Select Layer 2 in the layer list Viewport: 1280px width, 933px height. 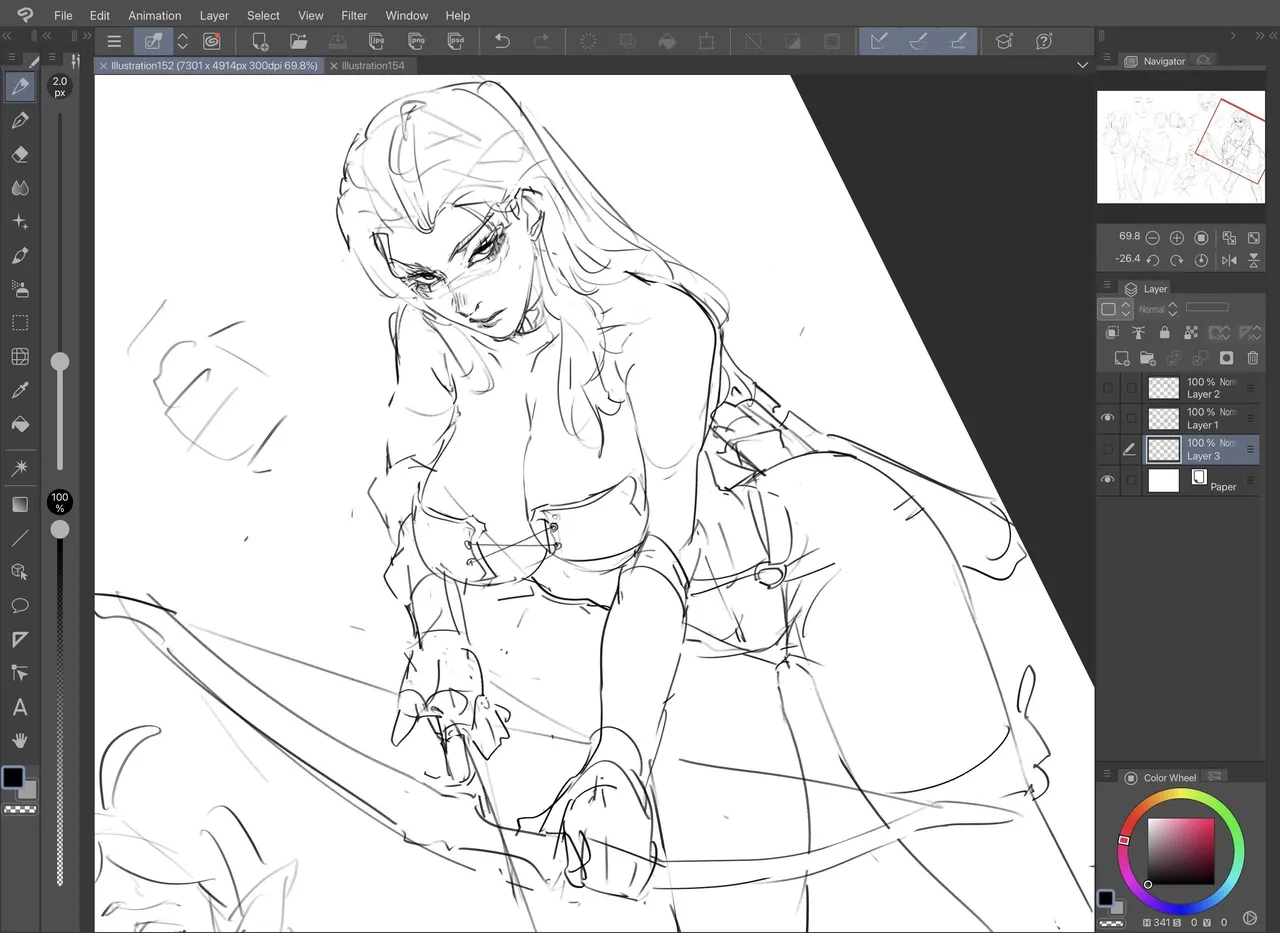1202,388
